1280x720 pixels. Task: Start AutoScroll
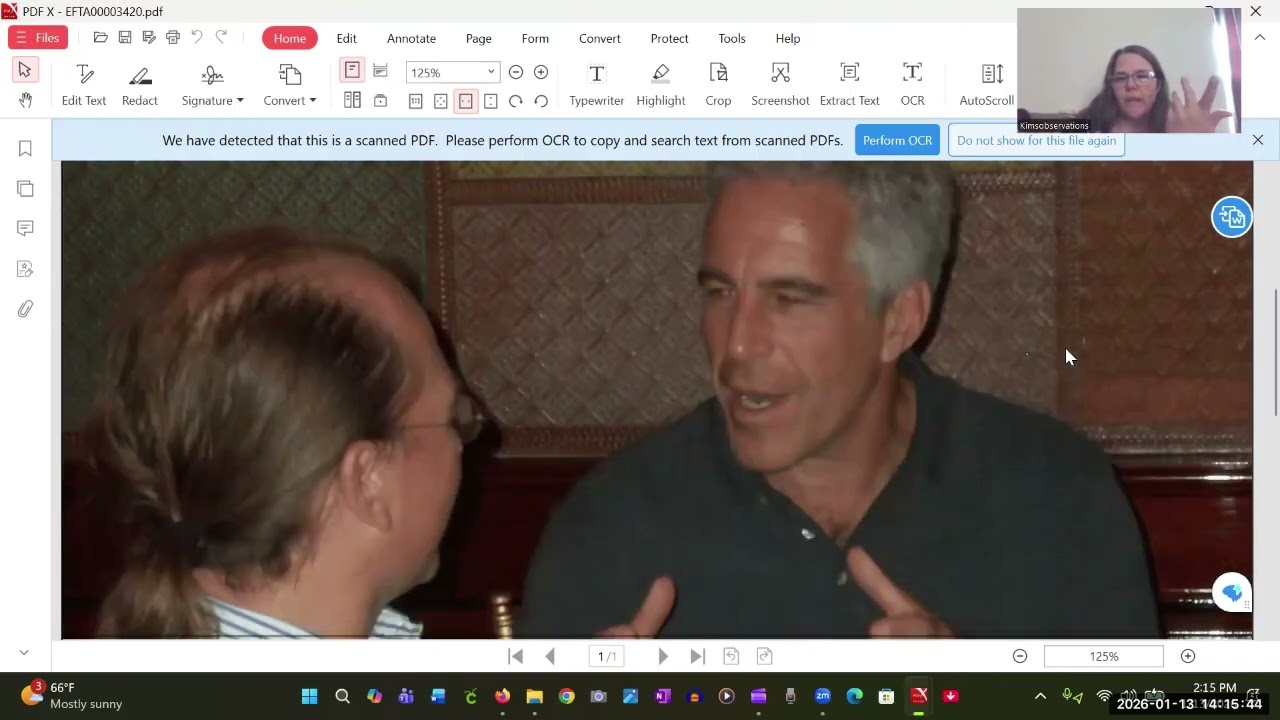[x=987, y=85]
